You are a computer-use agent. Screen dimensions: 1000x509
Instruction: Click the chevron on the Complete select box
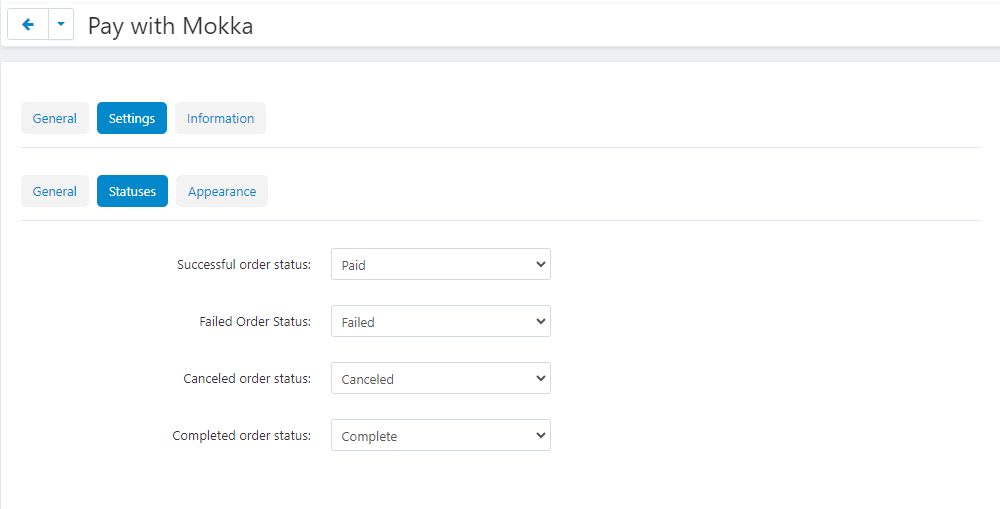[x=541, y=436]
